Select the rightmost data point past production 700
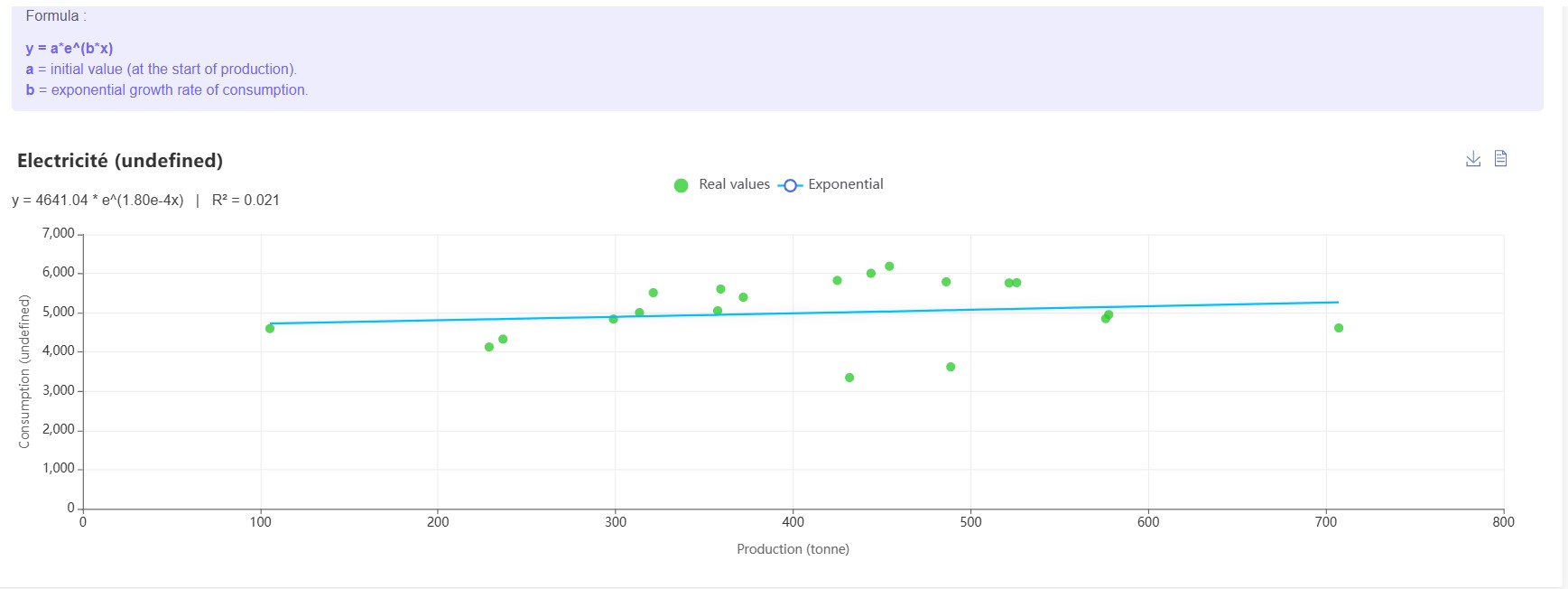 pyautogui.click(x=1339, y=328)
